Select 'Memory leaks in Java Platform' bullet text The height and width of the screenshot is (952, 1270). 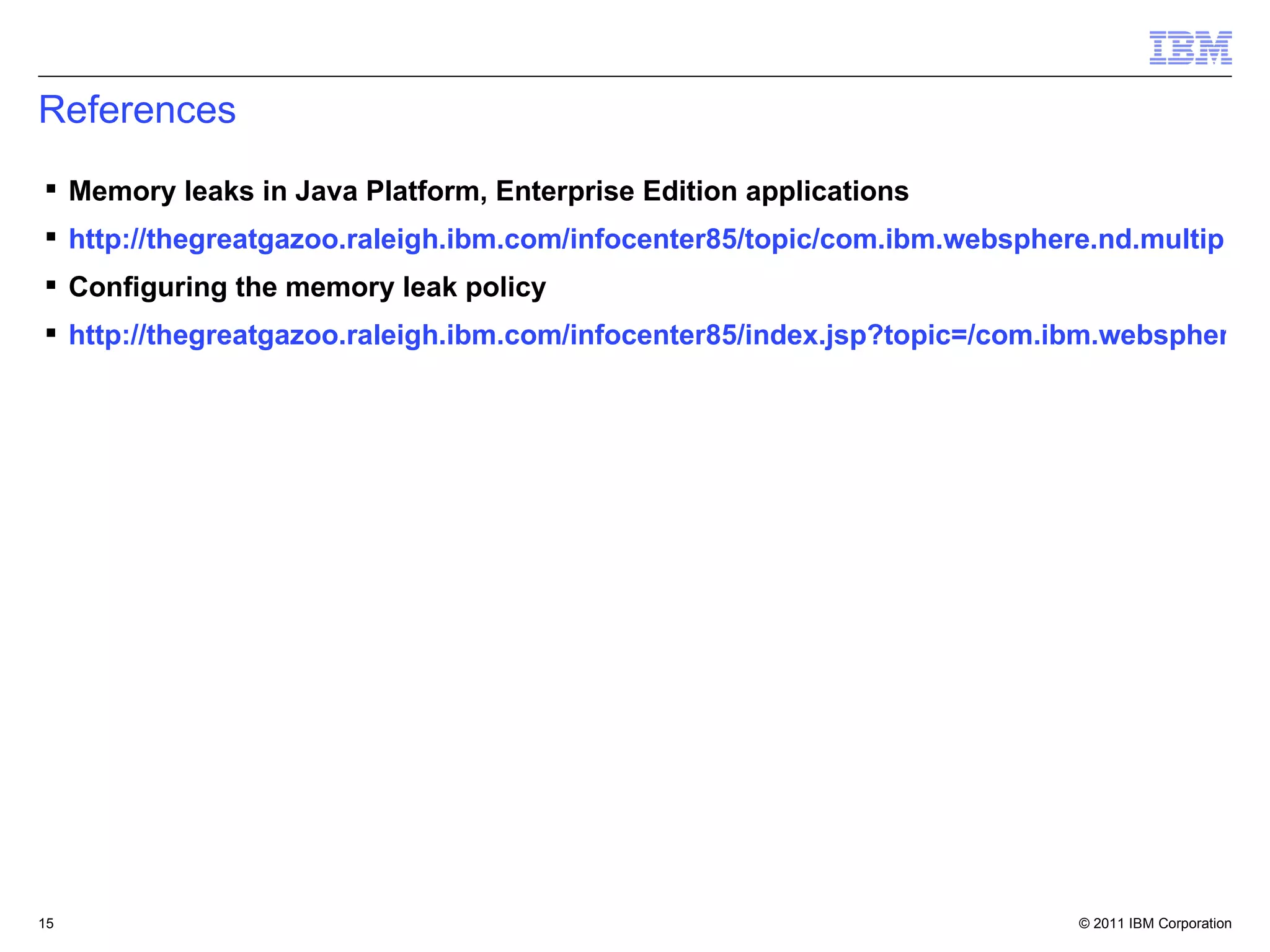(489, 191)
